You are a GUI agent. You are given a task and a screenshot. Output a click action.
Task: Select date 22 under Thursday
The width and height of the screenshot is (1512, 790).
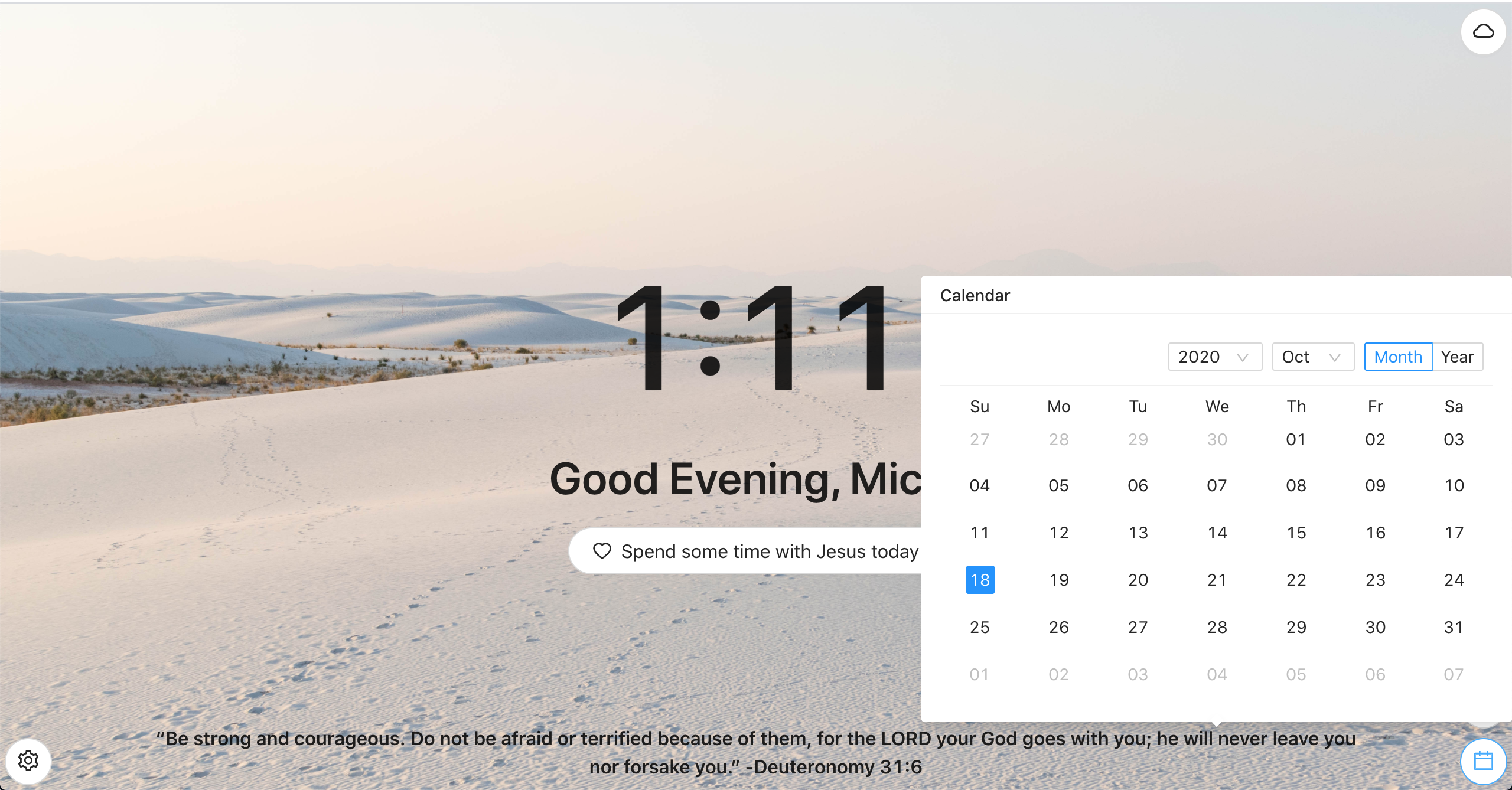[x=1296, y=580]
